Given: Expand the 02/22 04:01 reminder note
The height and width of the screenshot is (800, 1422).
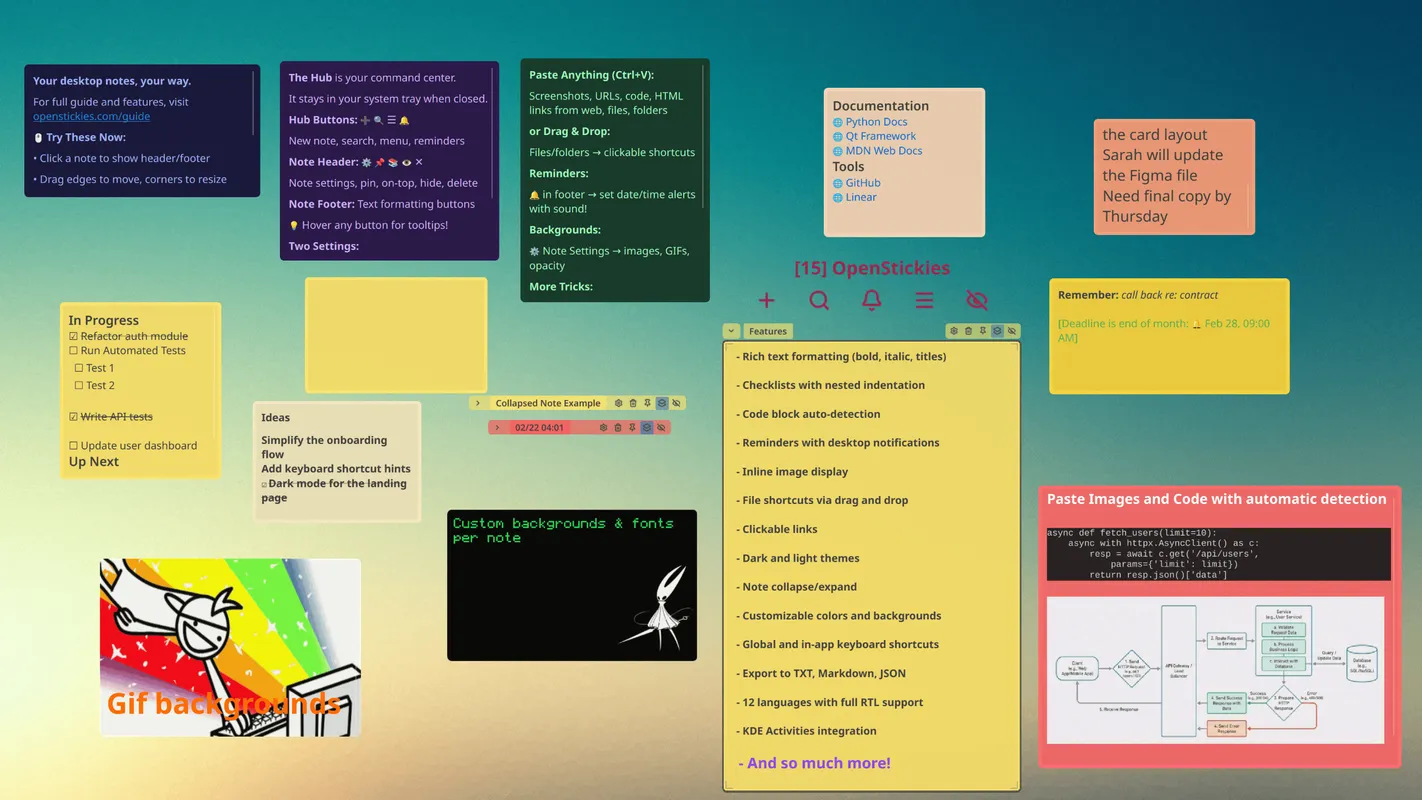Looking at the screenshot, I should click(497, 427).
